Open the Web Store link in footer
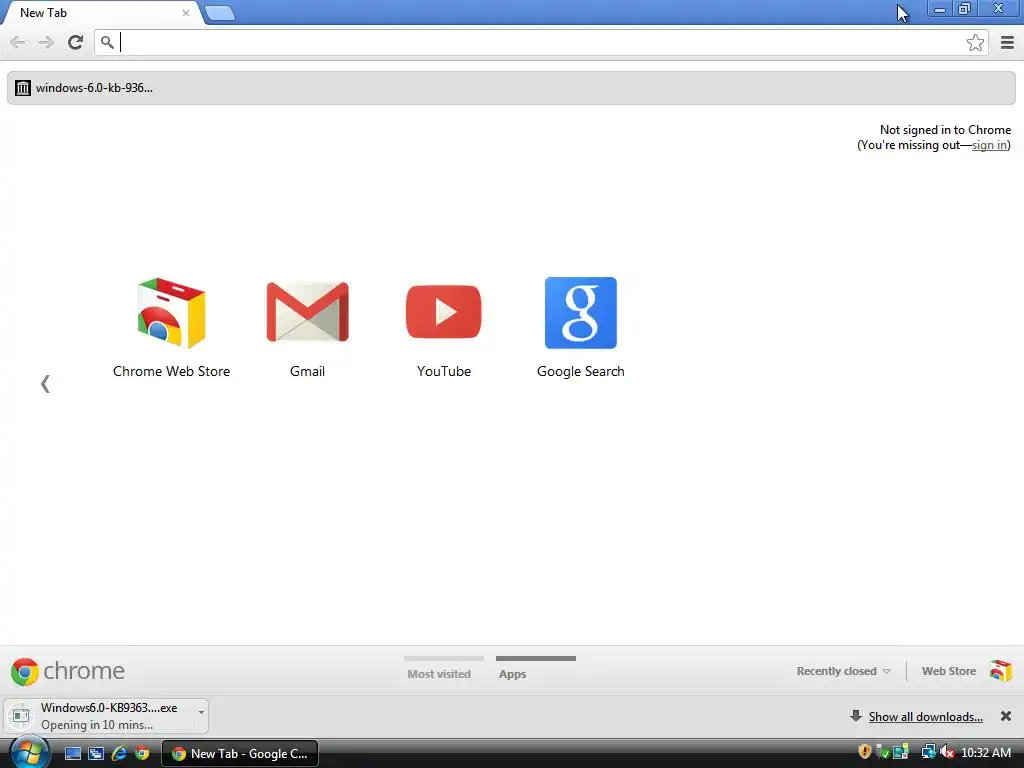Screen dimensions: 1024x768 (x=948, y=671)
